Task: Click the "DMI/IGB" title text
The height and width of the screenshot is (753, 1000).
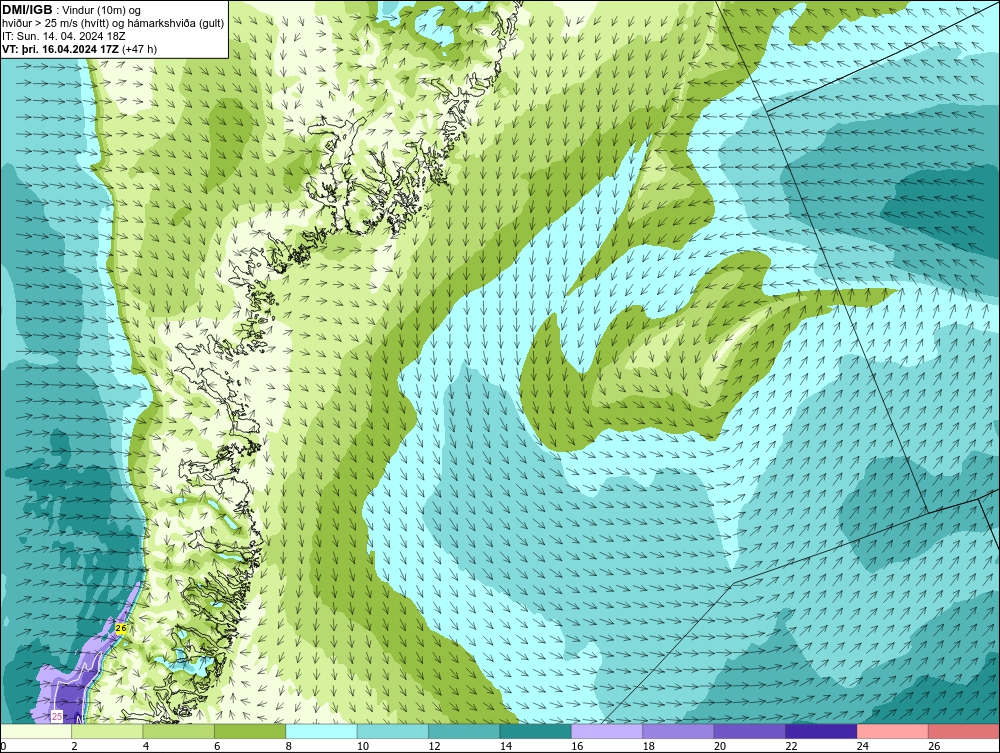Action: [x=27, y=10]
